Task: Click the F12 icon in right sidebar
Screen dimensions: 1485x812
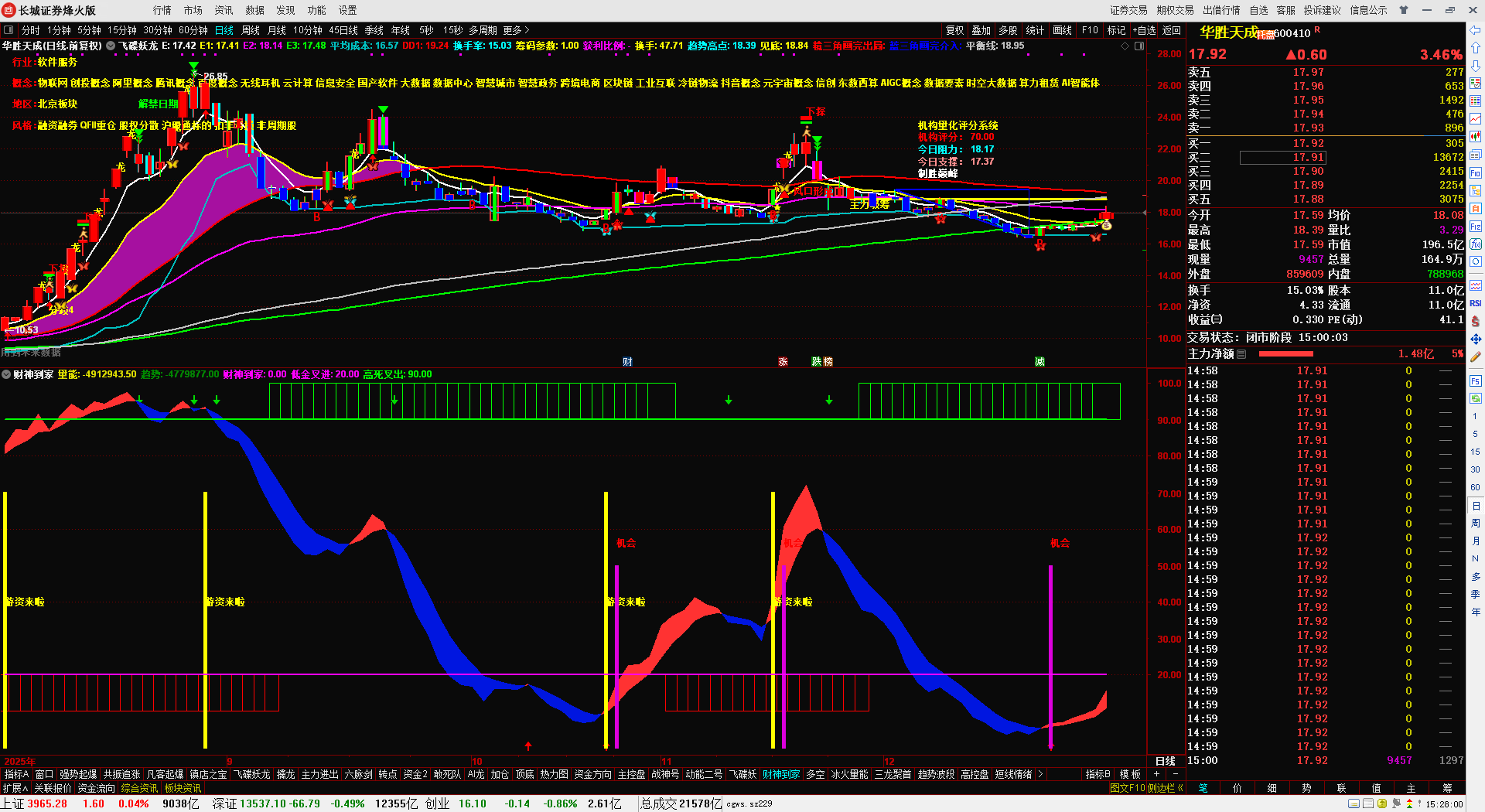Action: click(x=1476, y=227)
